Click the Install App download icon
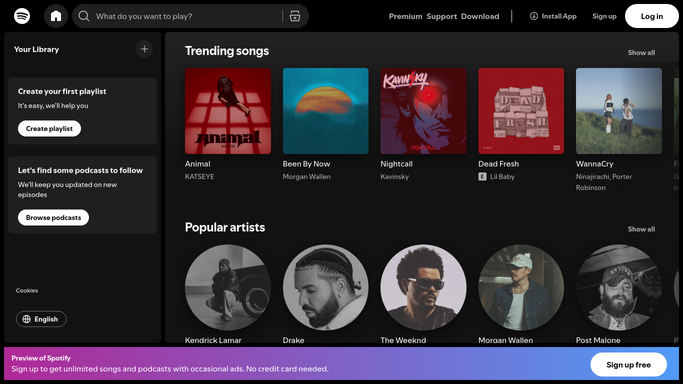 (x=534, y=16)
